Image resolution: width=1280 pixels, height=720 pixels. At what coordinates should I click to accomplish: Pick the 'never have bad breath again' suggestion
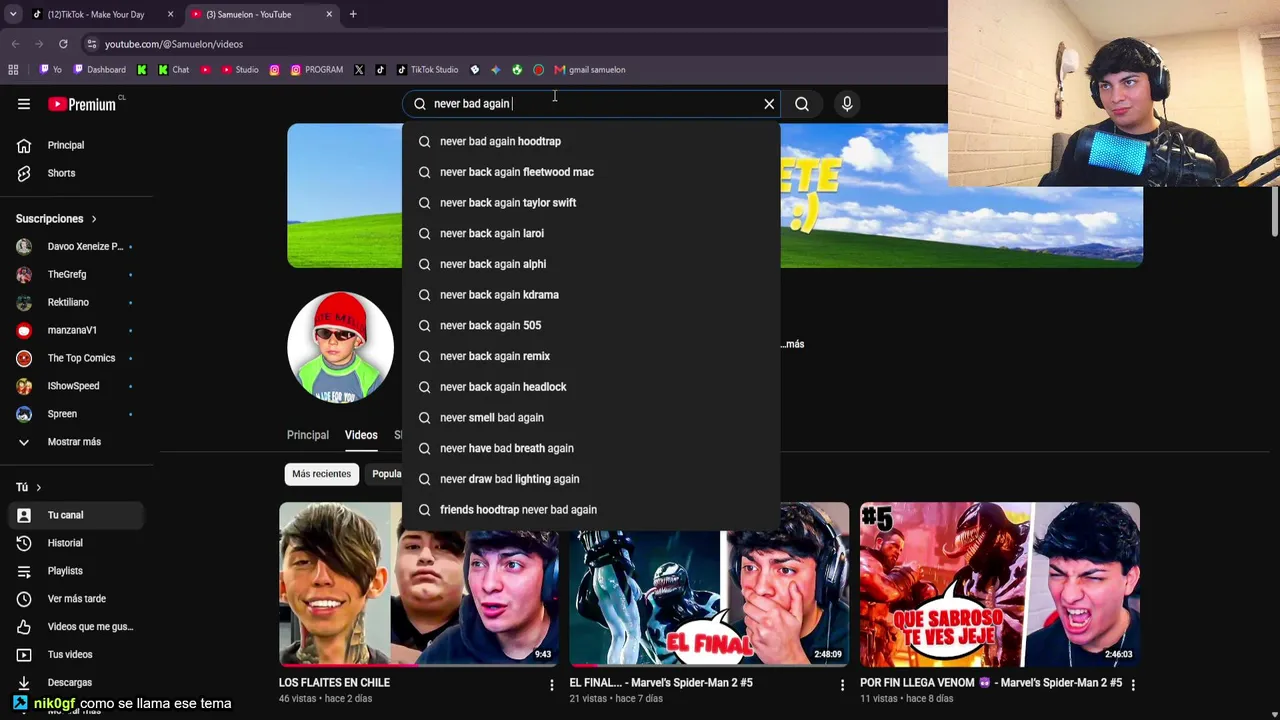pos(591,448)
